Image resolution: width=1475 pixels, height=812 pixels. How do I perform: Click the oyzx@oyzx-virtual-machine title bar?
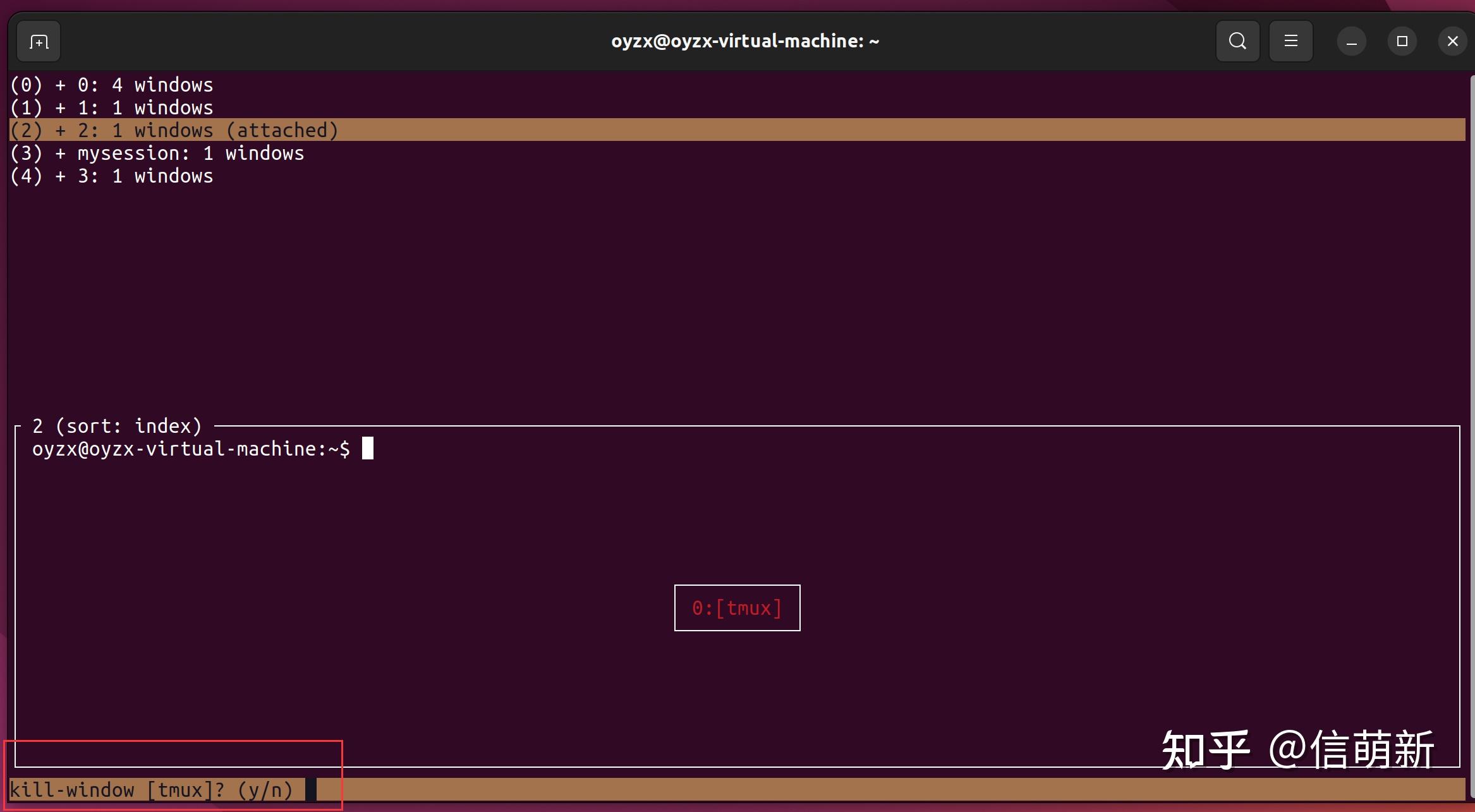tap(744, 40)
